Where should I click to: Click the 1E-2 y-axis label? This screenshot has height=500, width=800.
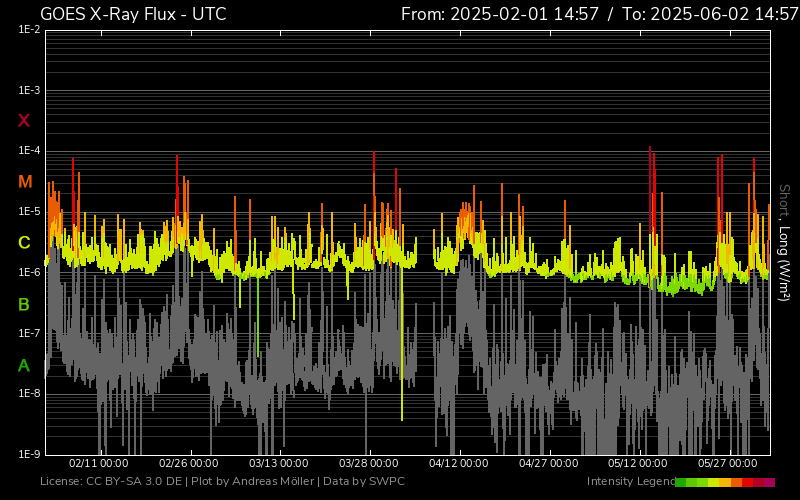pos(29,30)
